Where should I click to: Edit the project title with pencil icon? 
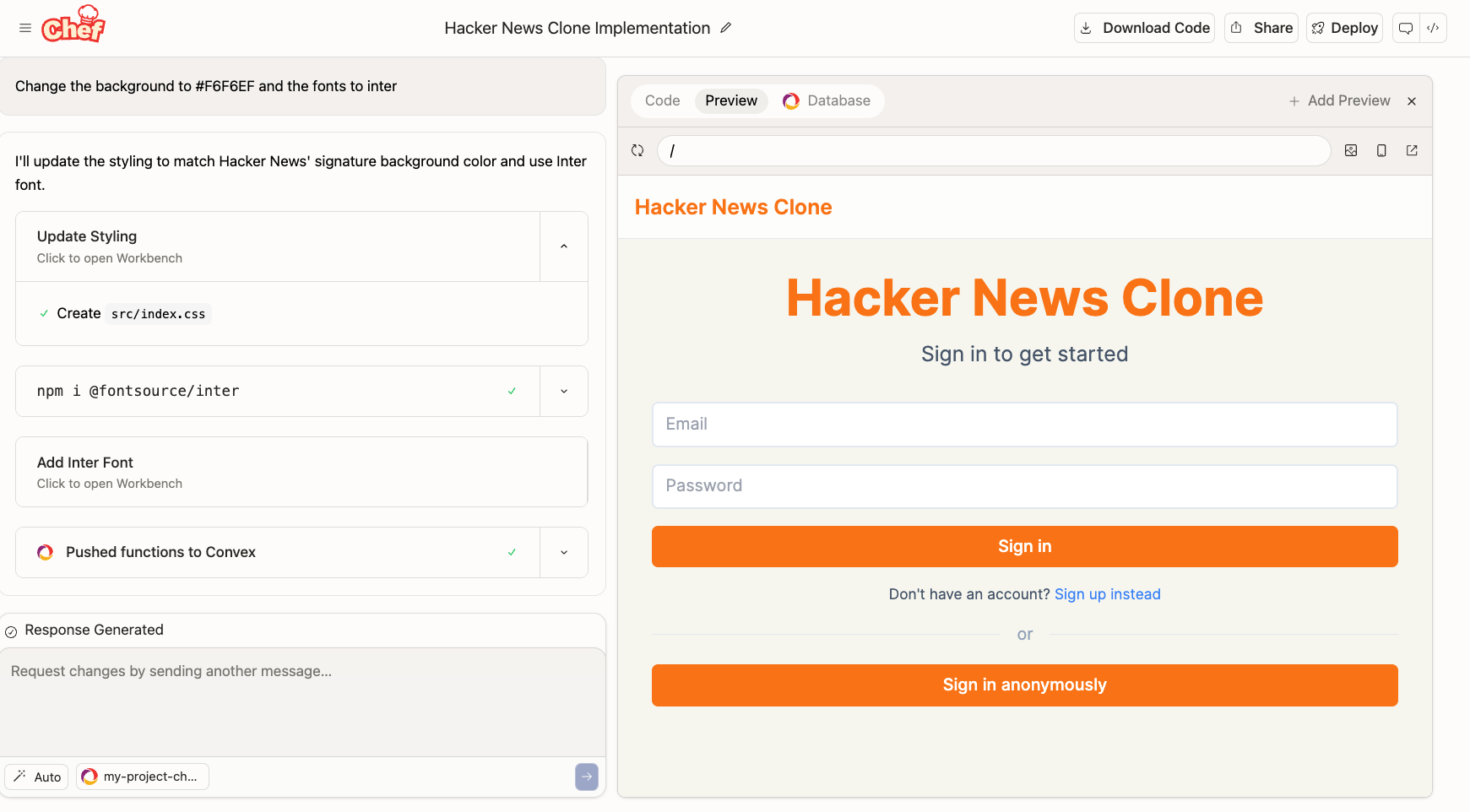point(725,28)
